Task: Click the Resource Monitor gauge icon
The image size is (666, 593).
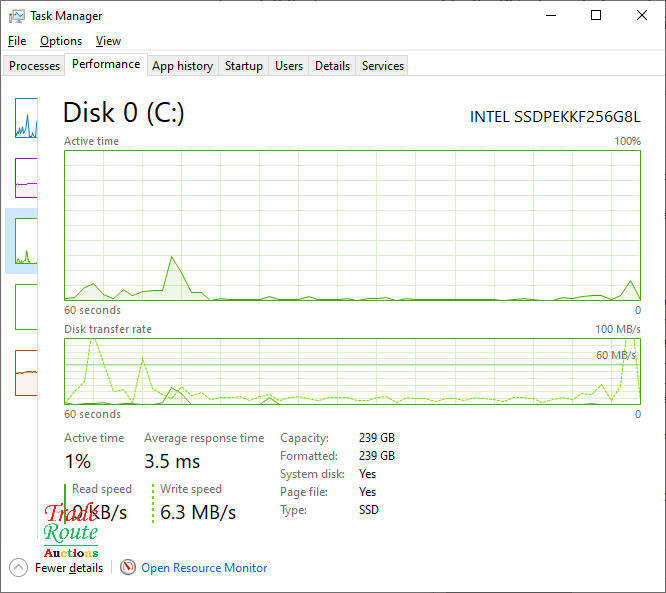Action: tap(128, 567)
